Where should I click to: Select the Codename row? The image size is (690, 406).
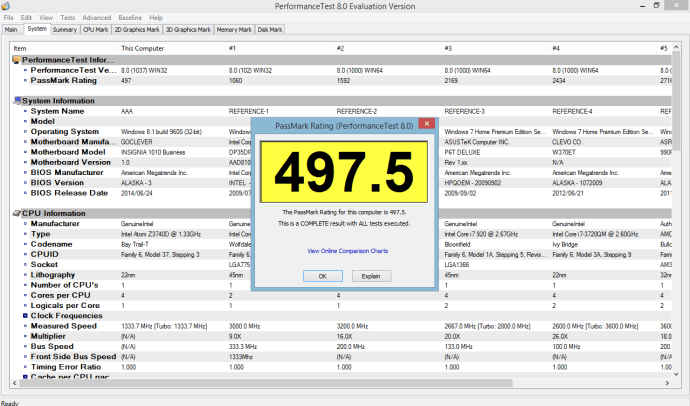[341, 244]
